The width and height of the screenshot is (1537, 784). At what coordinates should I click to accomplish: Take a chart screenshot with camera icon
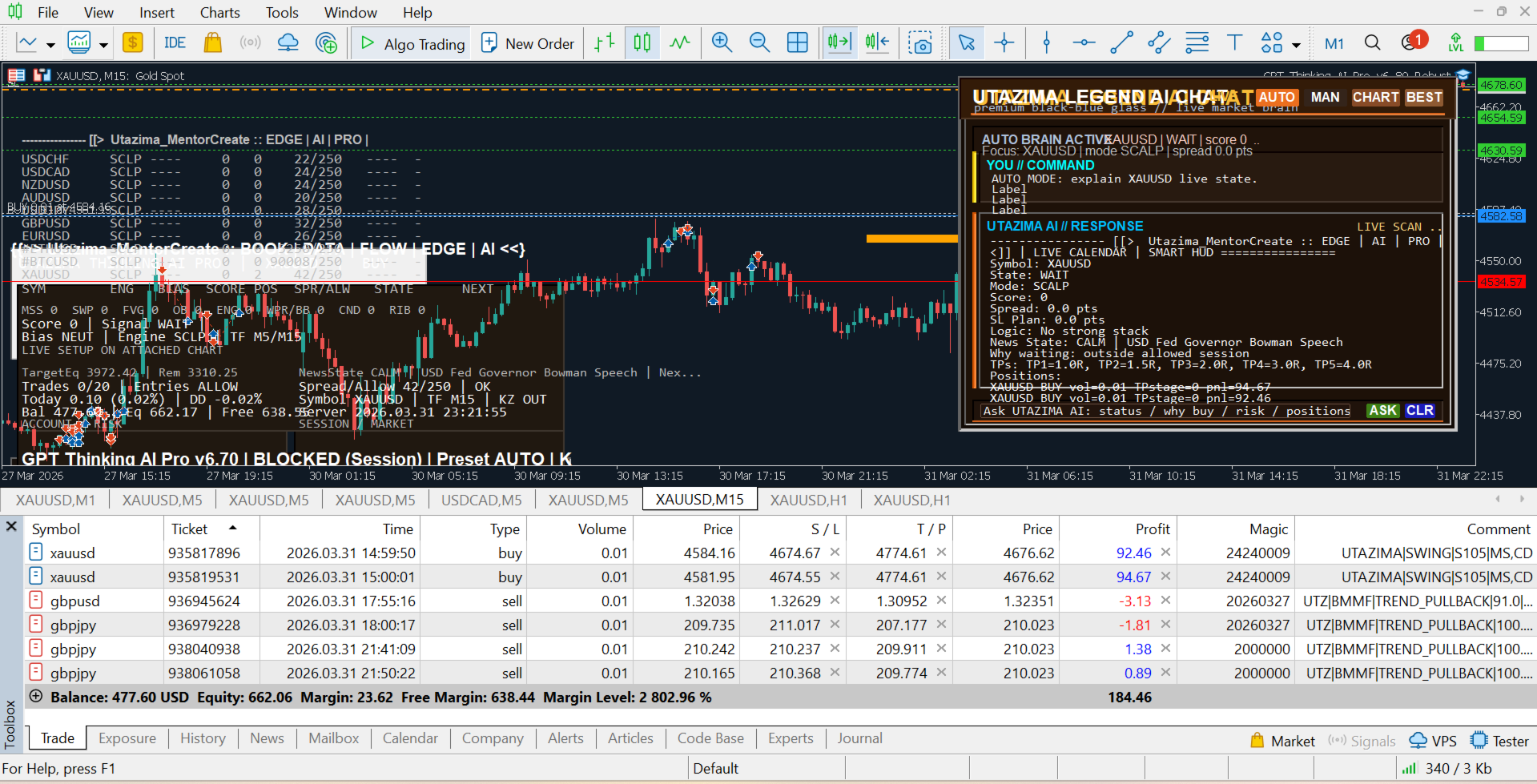coord(920,43)
